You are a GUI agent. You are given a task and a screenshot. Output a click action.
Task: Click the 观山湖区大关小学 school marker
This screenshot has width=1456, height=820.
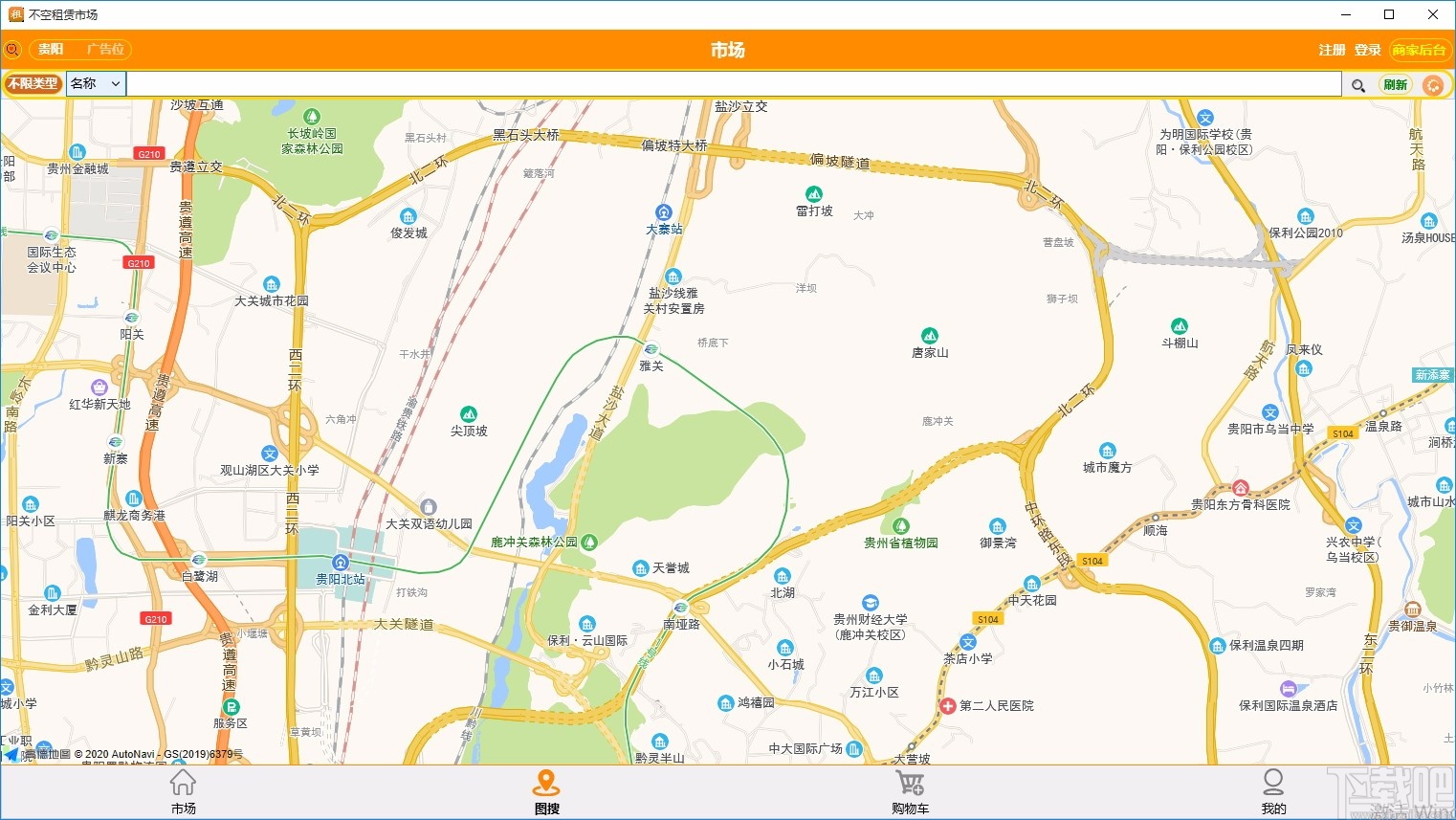pos(270,454)
